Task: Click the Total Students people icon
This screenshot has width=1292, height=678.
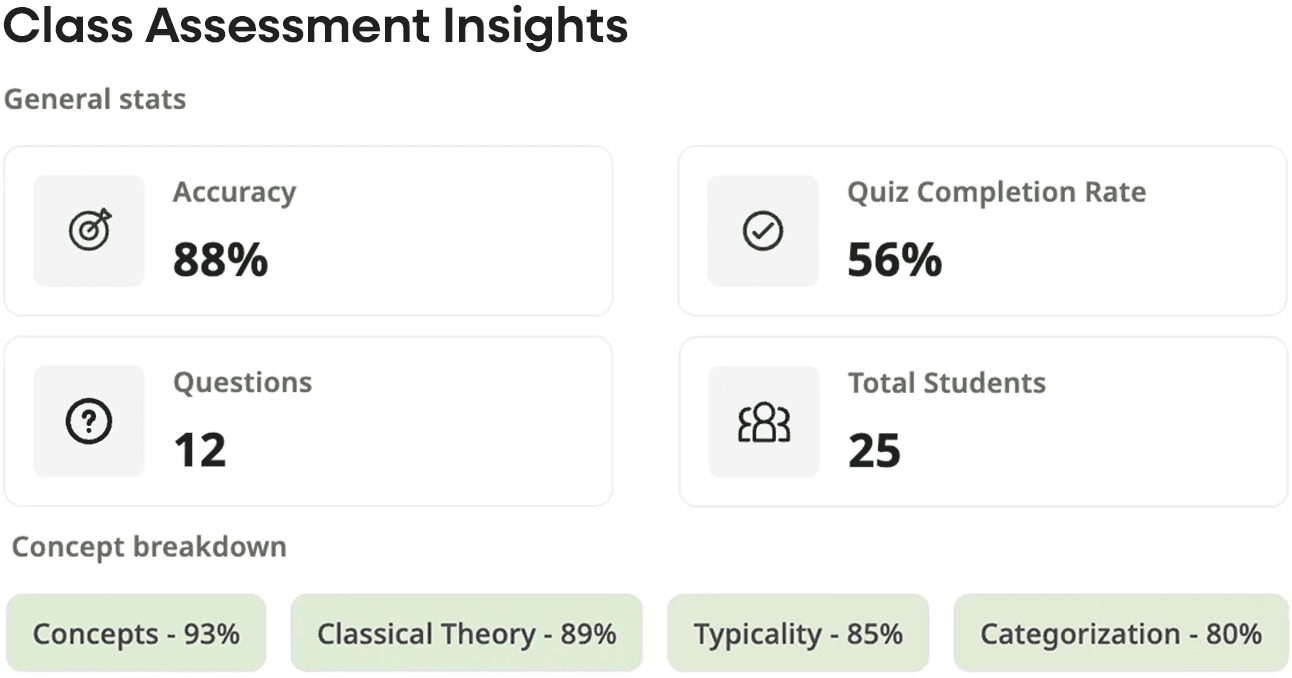Action: (x=764, y=422)
